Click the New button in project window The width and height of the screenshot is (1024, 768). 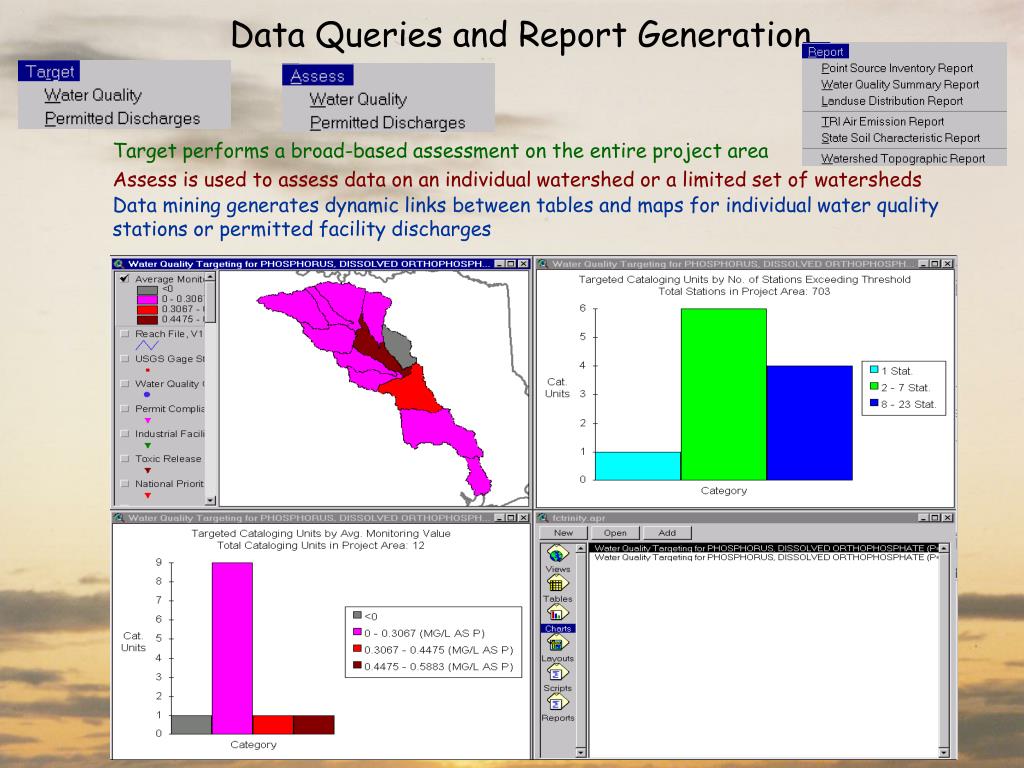(564, 533)
